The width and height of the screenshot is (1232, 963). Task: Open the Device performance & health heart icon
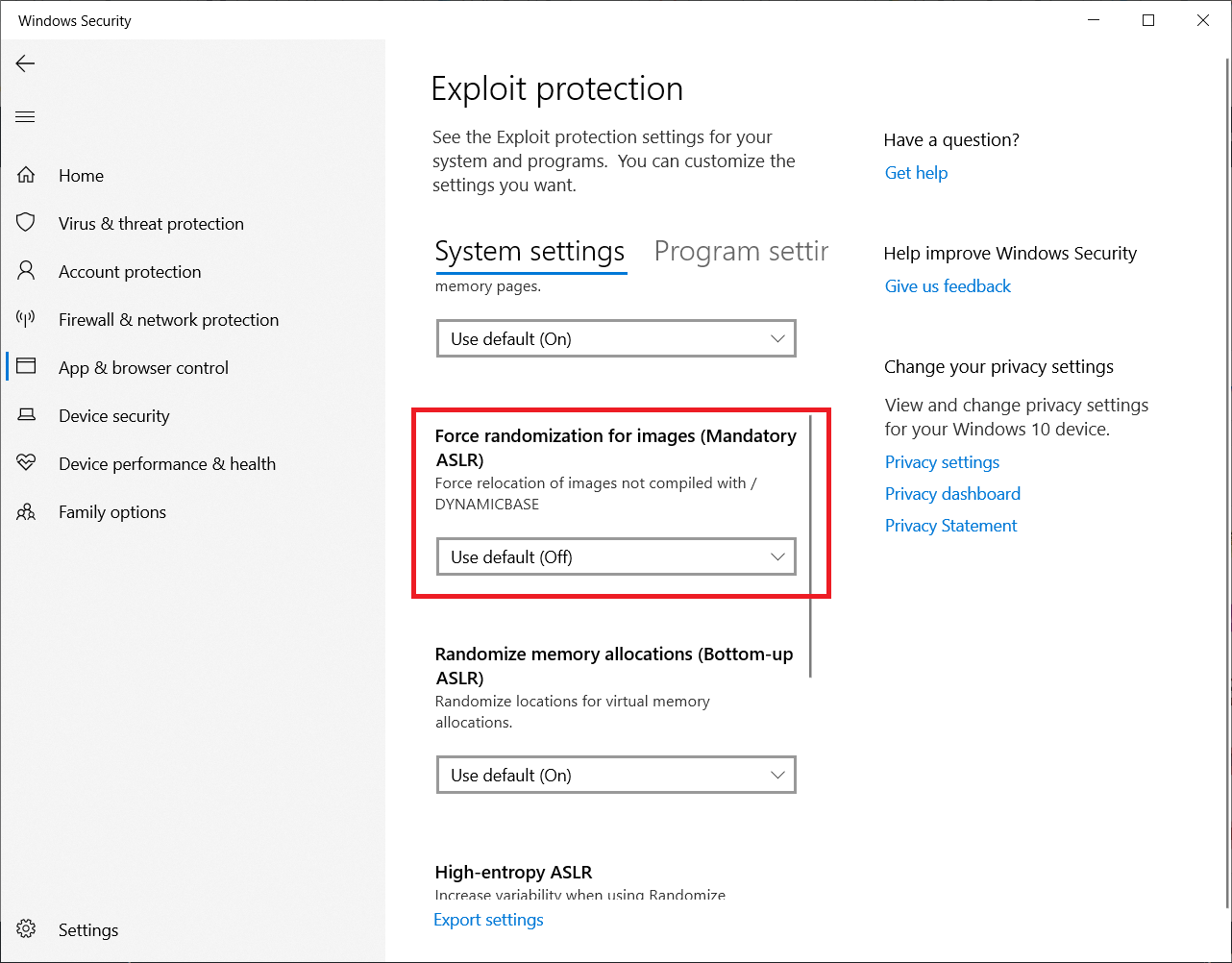(x=26, y=463)
